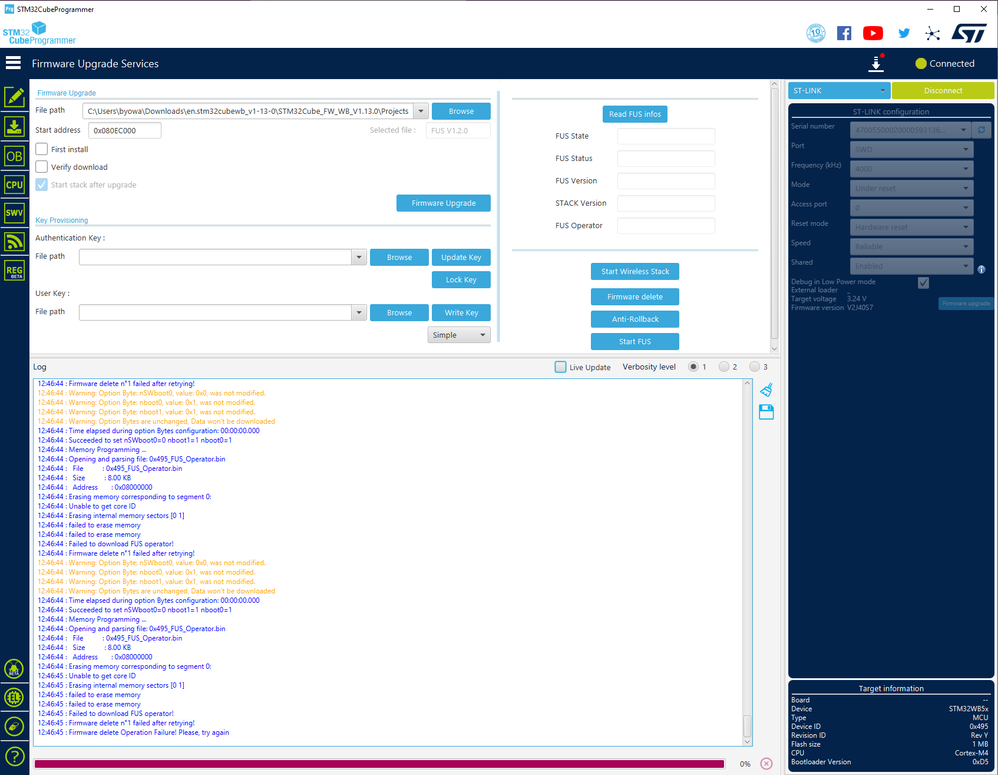Click Browse next to firmware file path
Screen dimensions: 998x775
point(461,111)
